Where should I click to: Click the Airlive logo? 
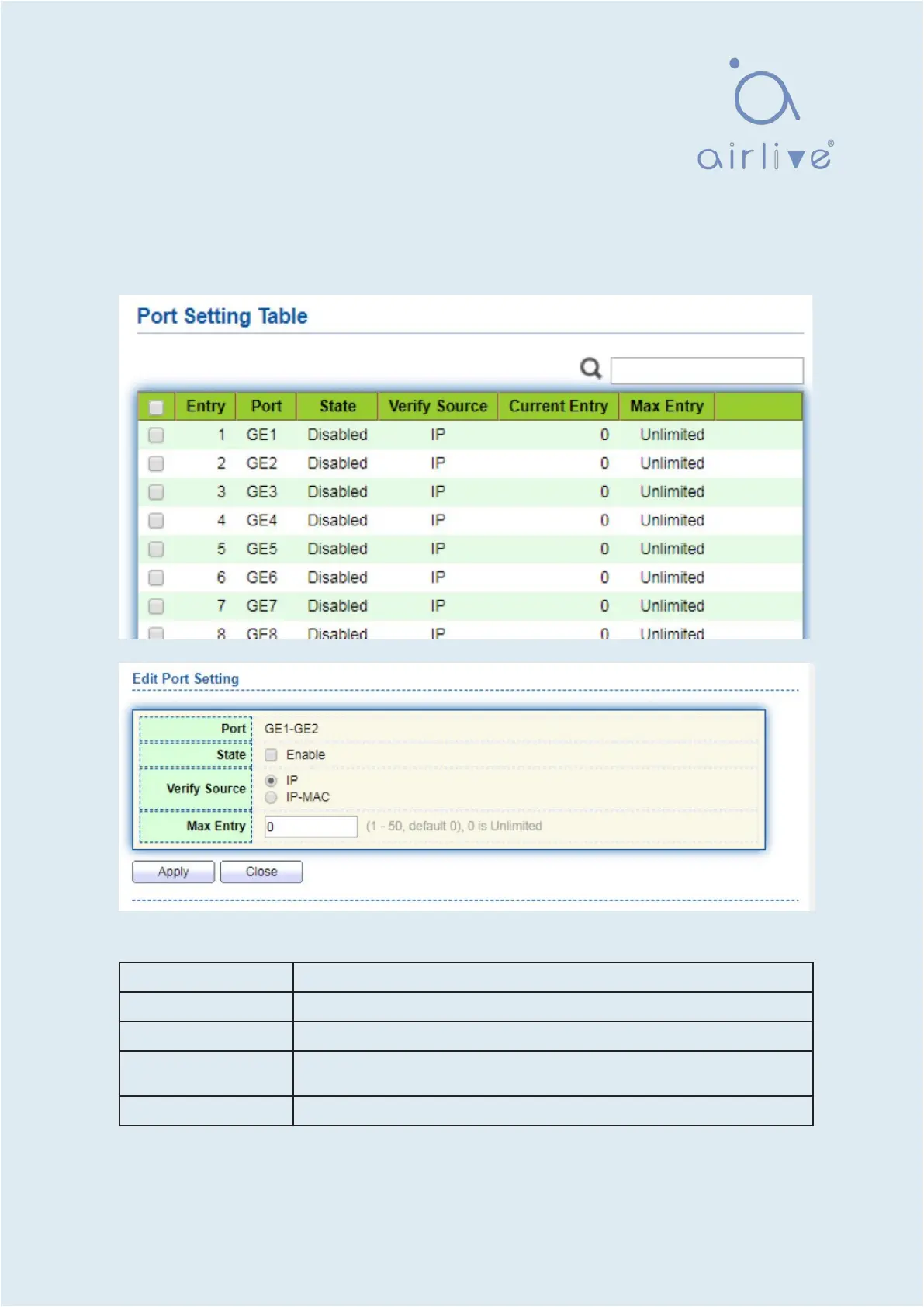point(765,115)
